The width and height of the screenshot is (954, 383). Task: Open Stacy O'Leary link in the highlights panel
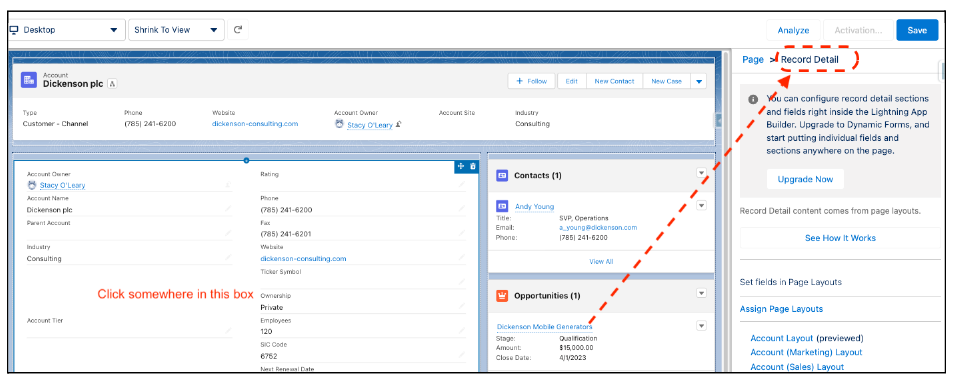click(369, 125)
